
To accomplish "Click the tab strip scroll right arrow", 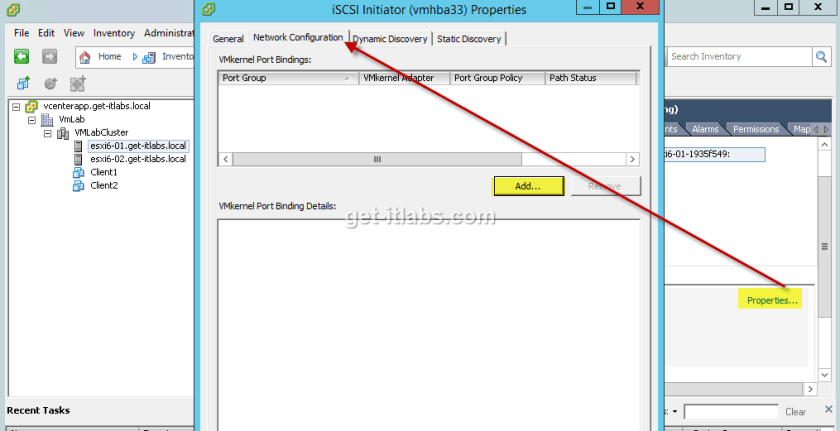I will (826, 130).
